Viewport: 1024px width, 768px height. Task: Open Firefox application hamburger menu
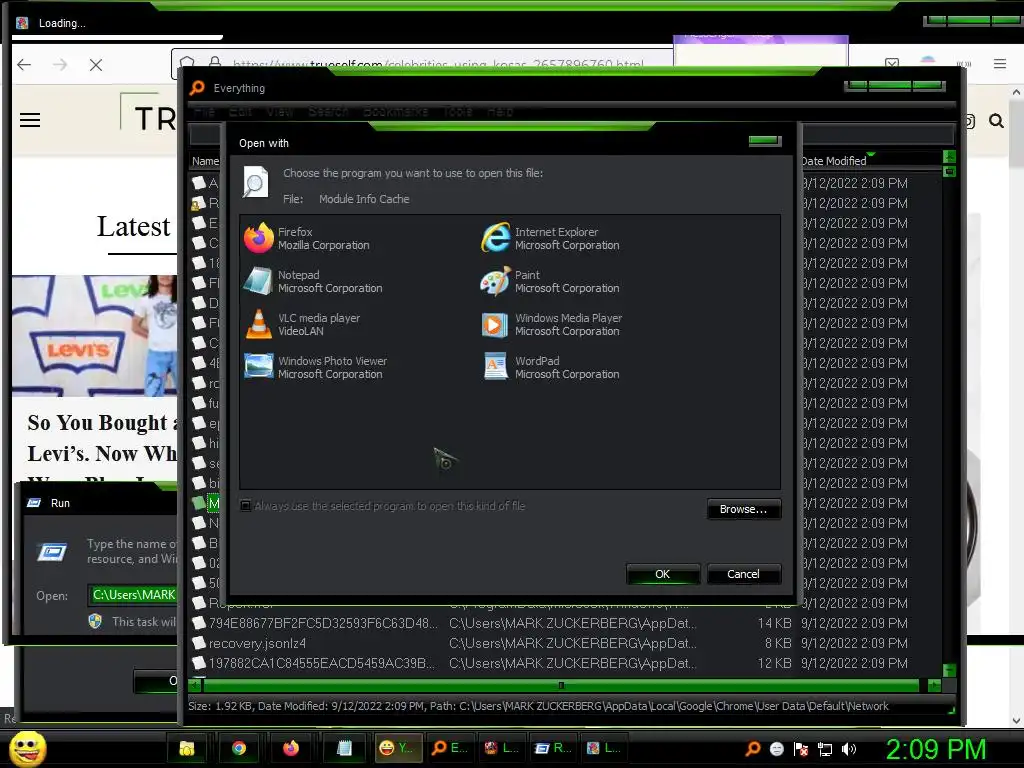[1000, 64]
